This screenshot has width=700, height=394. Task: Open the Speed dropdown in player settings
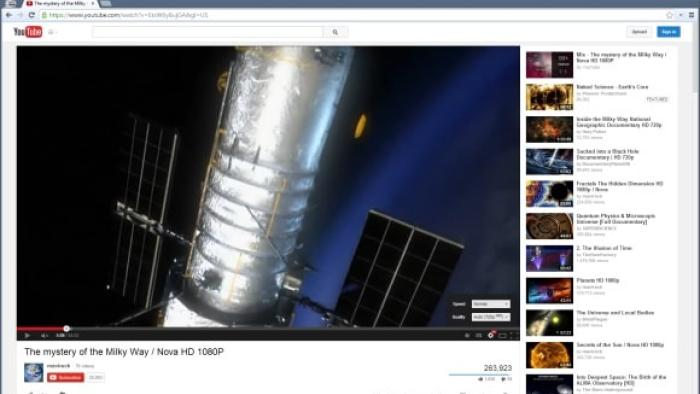[491, 304]
